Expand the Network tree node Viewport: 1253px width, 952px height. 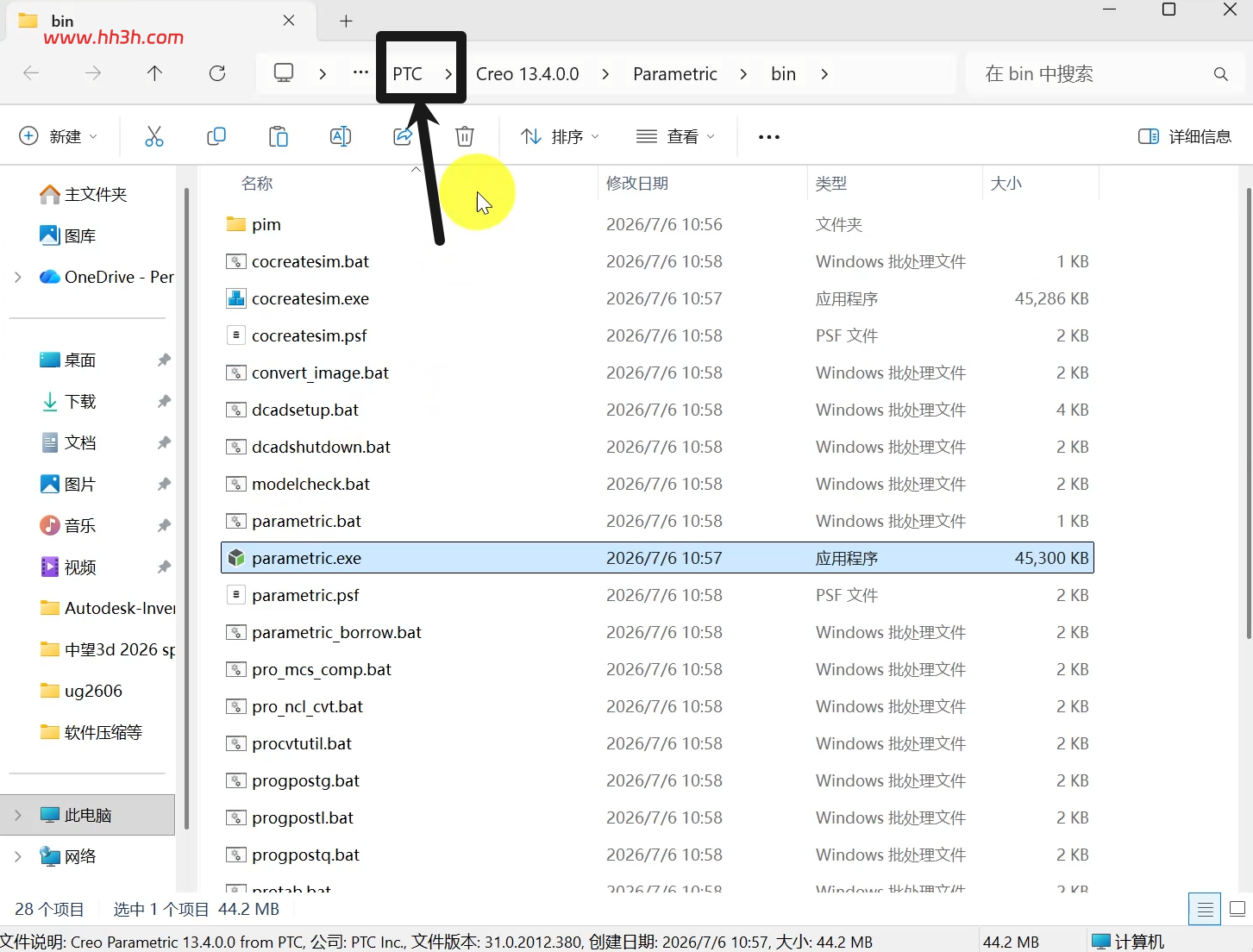coord(18,856)
